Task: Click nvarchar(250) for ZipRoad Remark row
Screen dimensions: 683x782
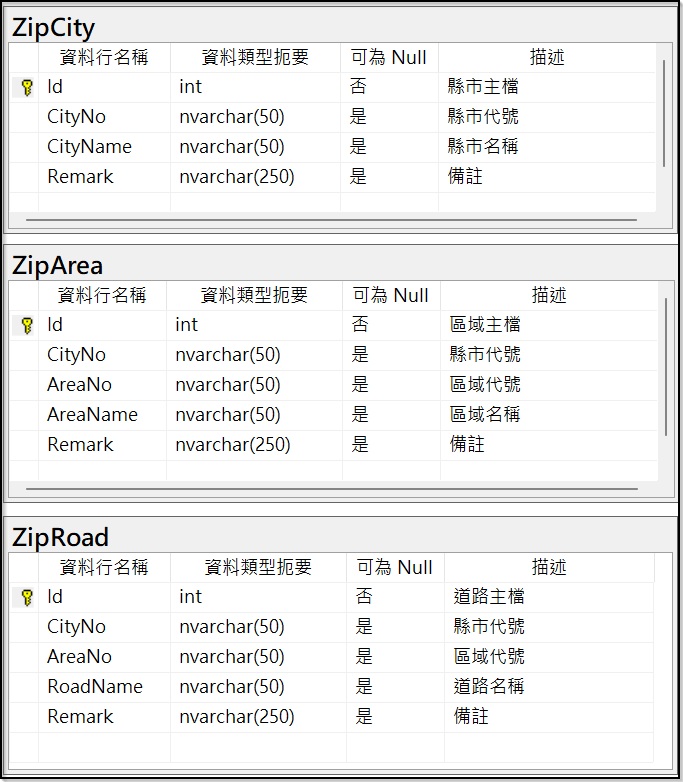Action: click(258, 717)
